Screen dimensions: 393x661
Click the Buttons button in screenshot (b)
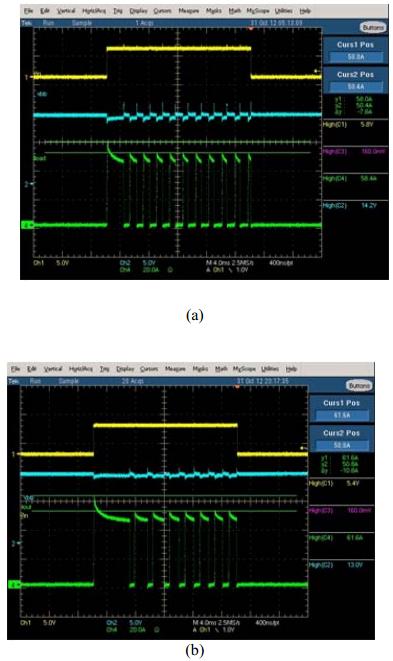tap(359, 386)
